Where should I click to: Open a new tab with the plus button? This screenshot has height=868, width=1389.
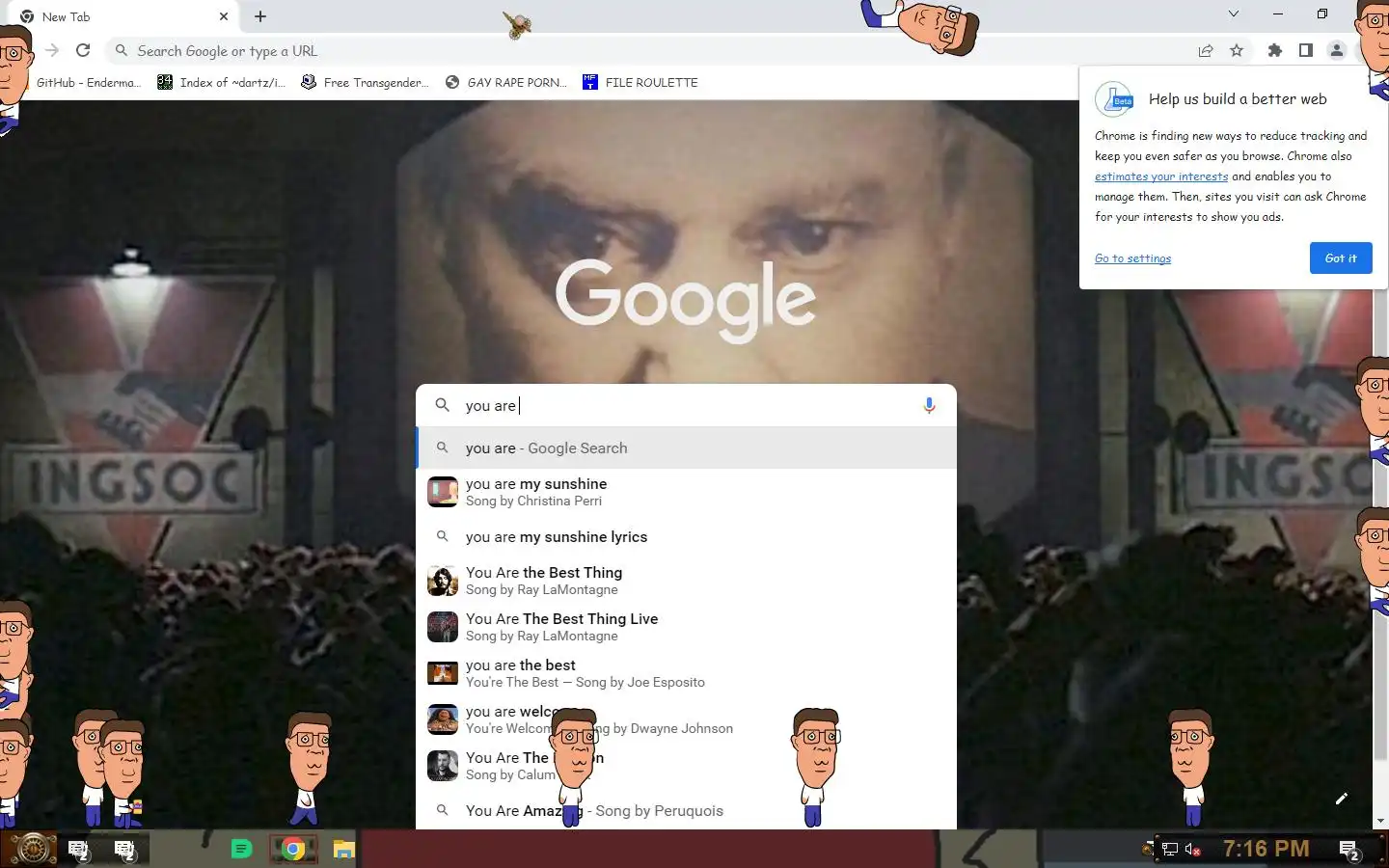[260, 16]
